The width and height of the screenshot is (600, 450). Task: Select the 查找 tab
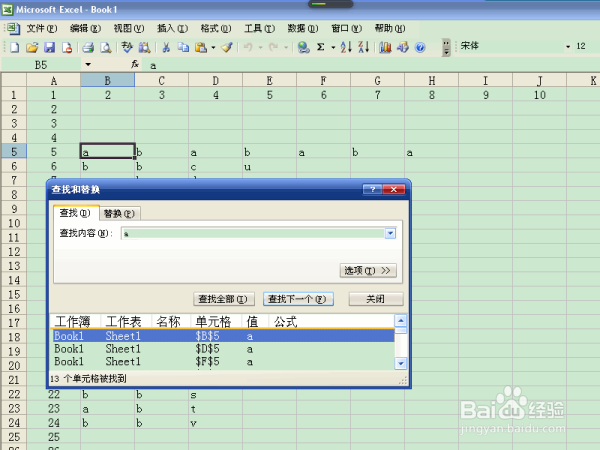(x=75, y=213)
